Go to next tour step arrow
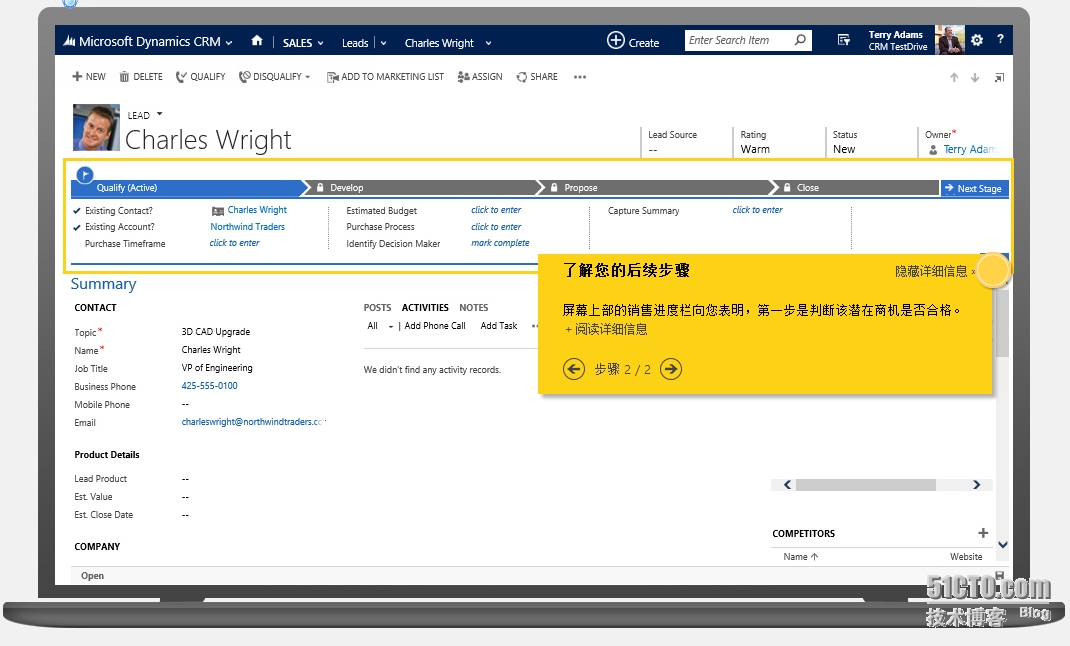The height and width of the screenshot is (646, 1070). click(671, 369)
